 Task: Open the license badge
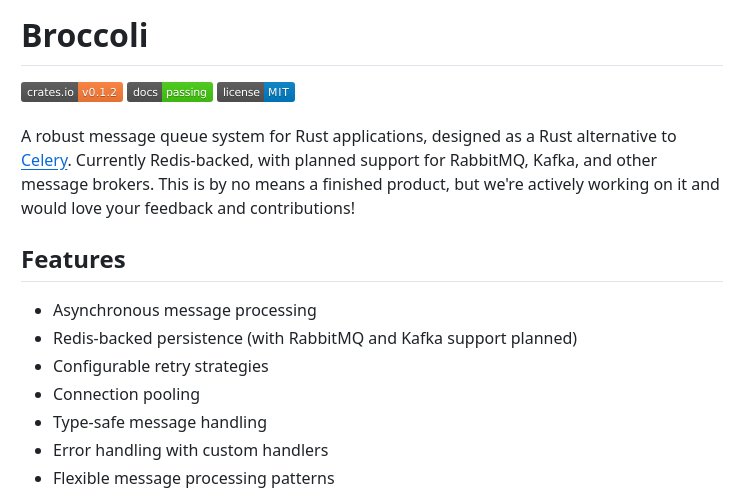click(x=256, y=92)
